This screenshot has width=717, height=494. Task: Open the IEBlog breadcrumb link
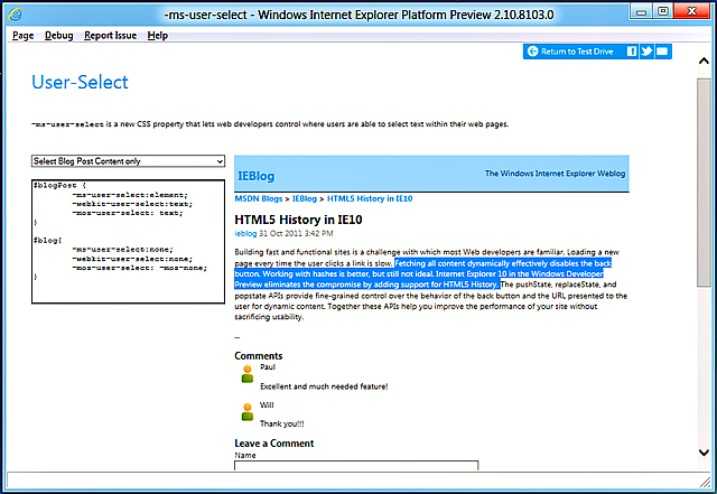click(305, 199)
